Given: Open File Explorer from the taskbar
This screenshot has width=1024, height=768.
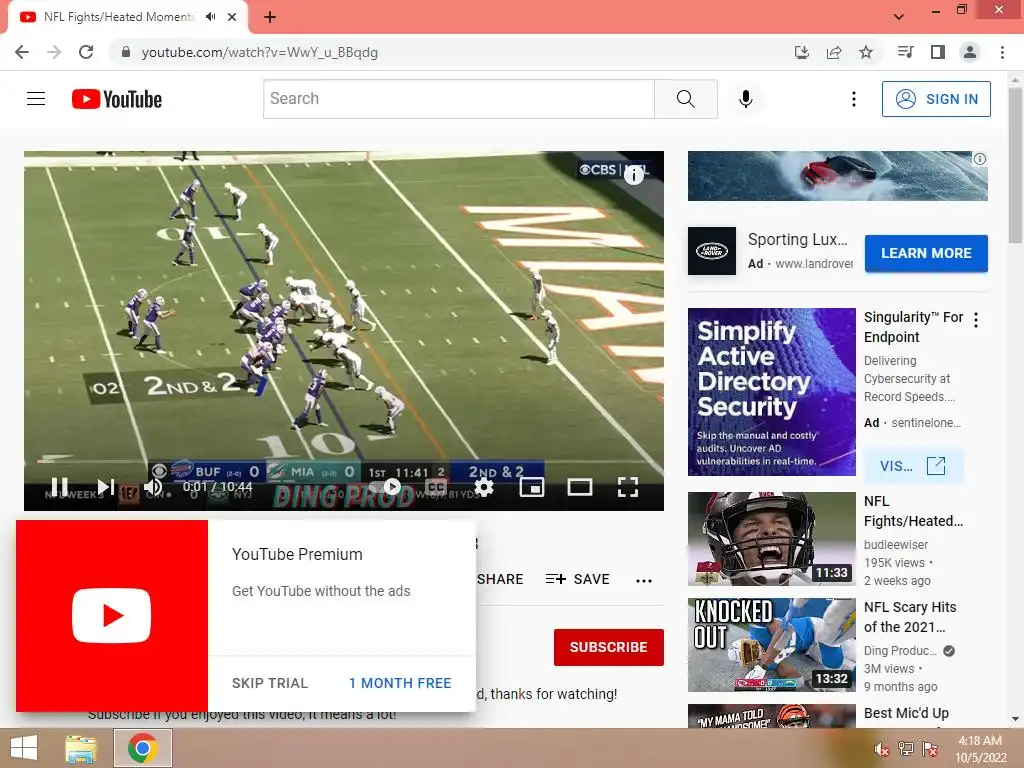Looking at the screenshot, I should 81,748.
